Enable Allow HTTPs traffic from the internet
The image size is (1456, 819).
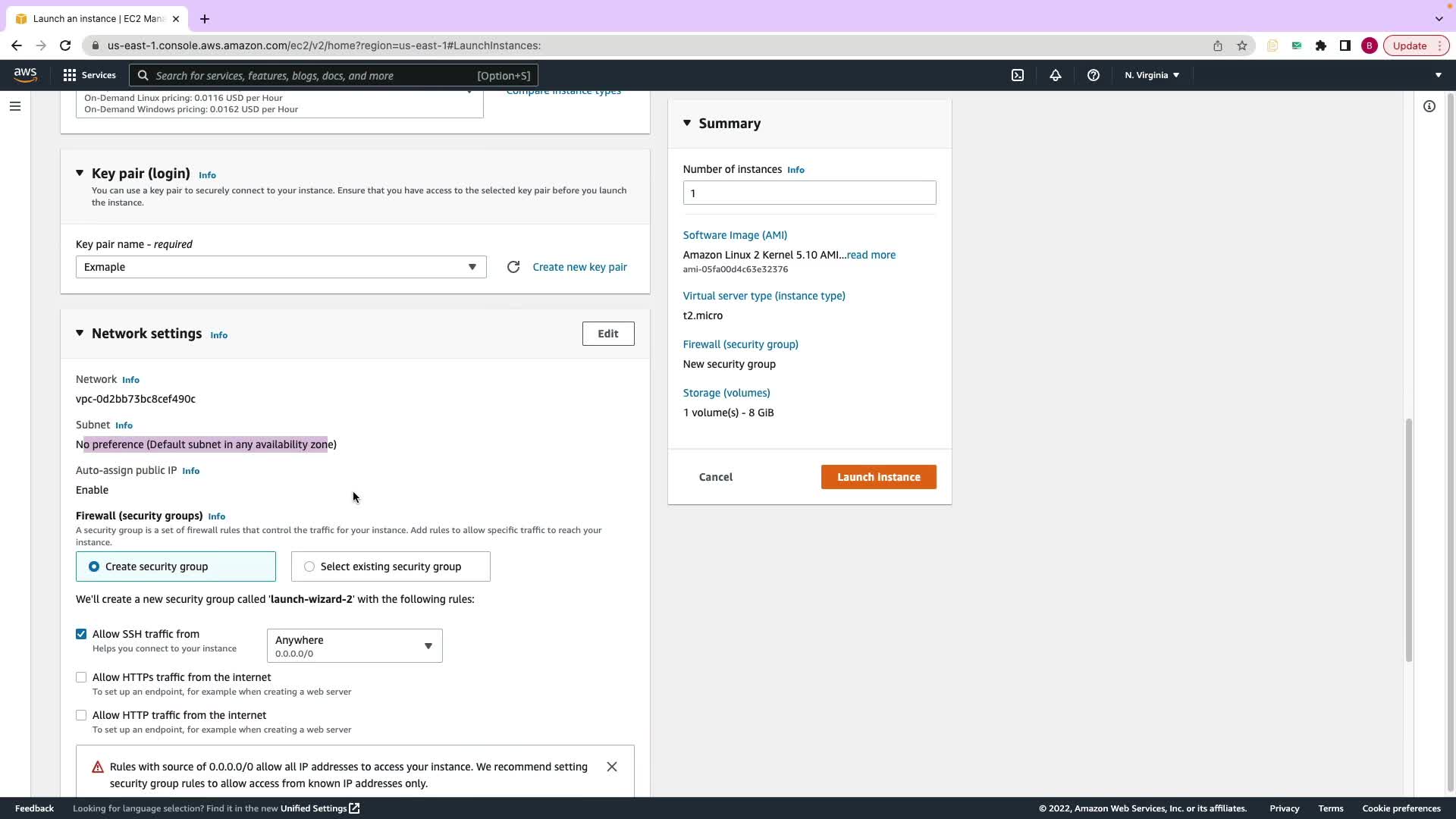coord(81,677)
